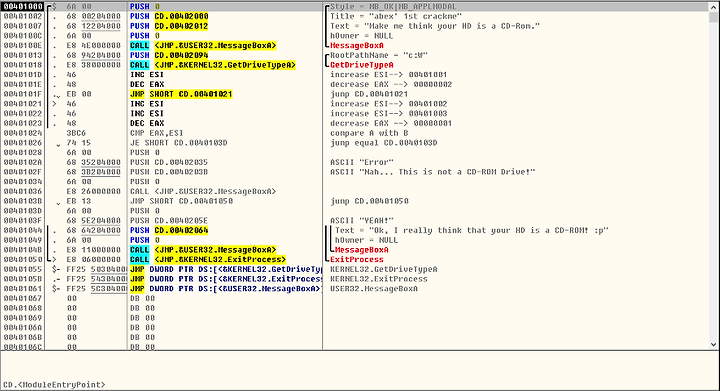The image size is (720, 391).
Task: Click PUSH CD.00402035 instruction
Action: [x=169, y=162]
